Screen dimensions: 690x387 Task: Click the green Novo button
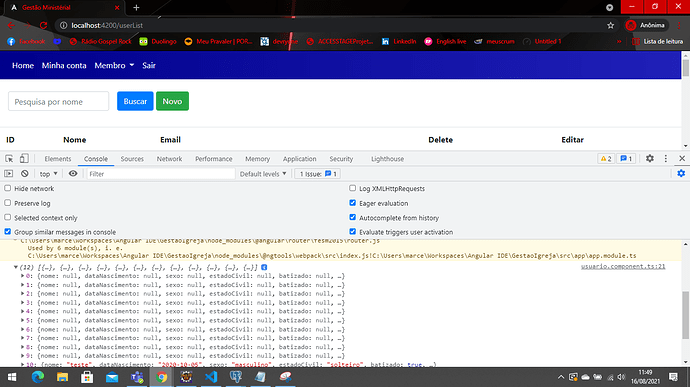pyautogui.click(x=172, y=101)
